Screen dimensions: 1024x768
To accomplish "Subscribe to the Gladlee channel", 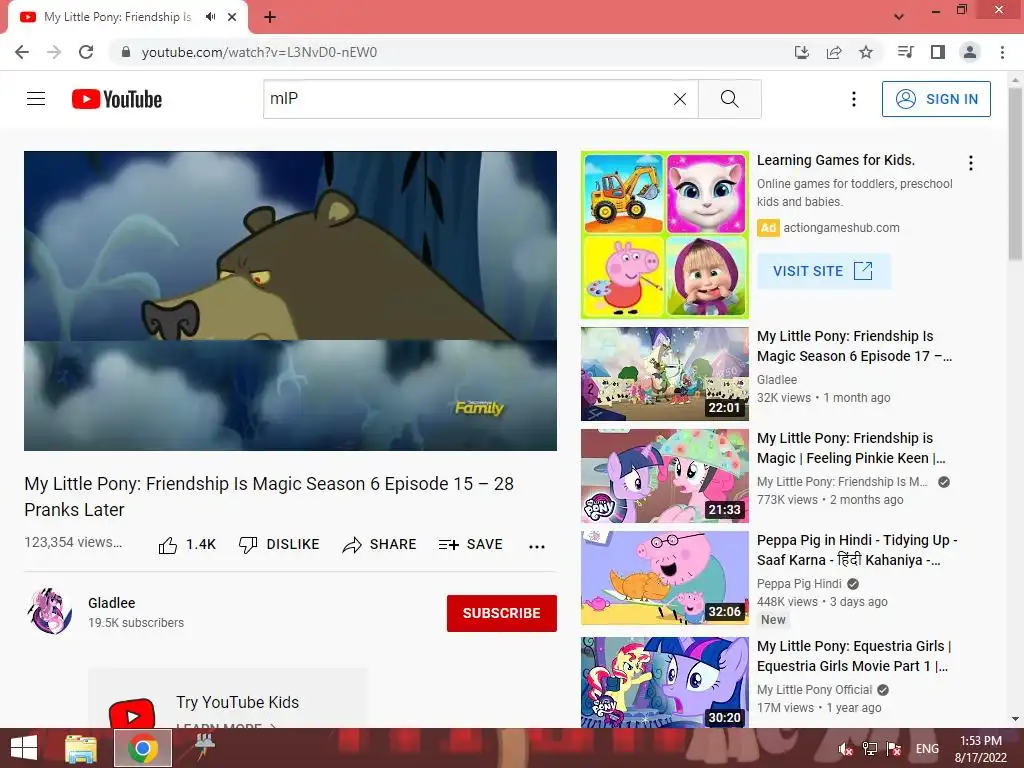I will (x=502, y=613).
